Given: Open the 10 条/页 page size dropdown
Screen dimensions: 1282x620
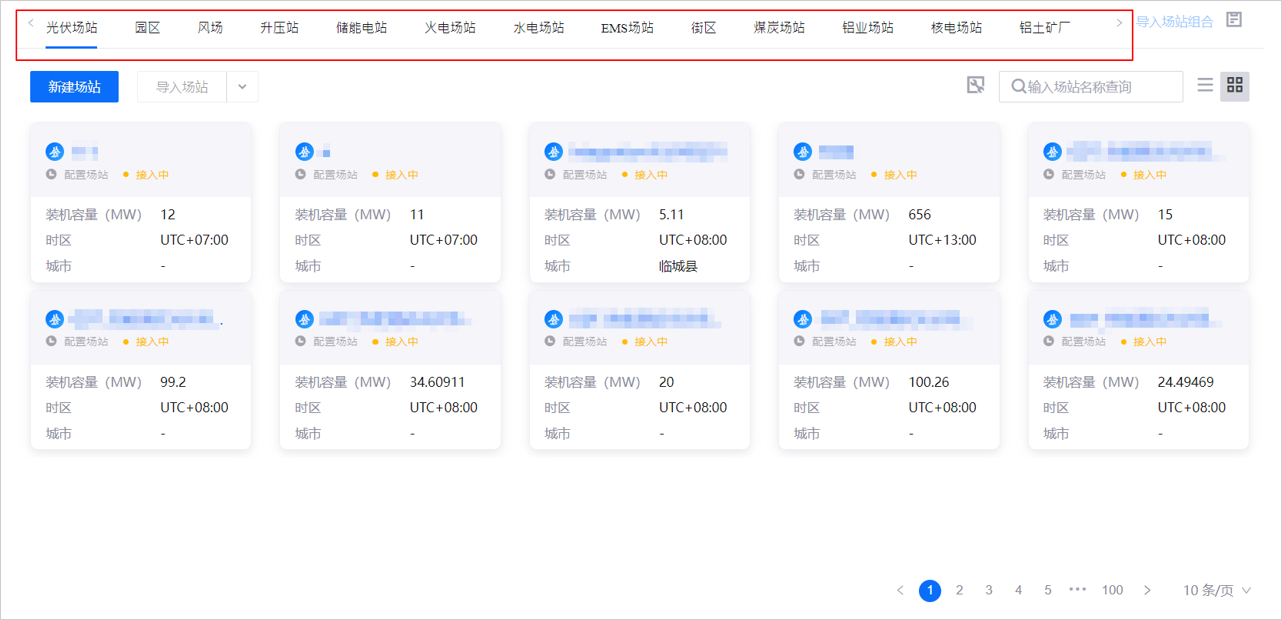Looking at the screenshot, I should pos(1216,591).
